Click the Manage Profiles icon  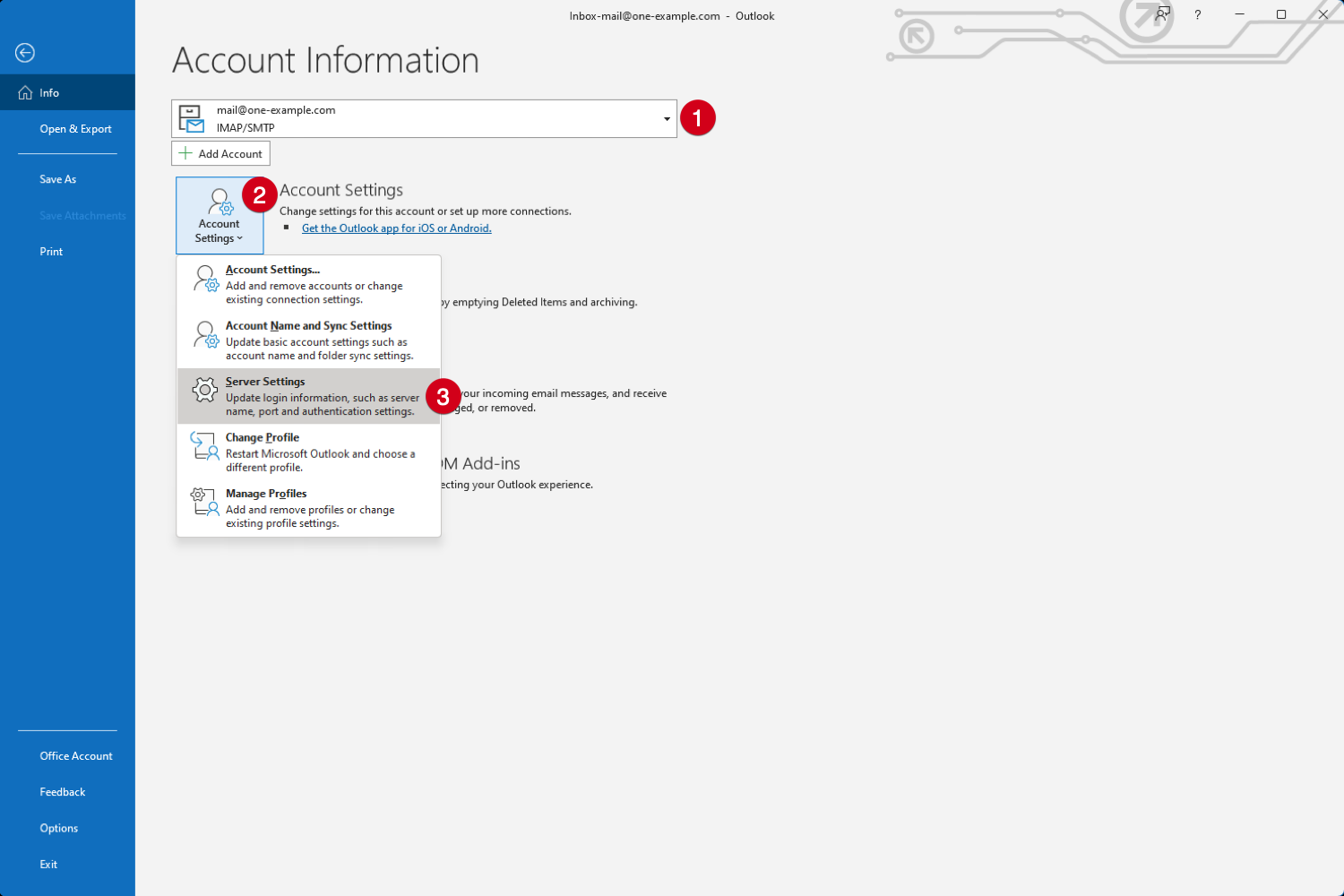pyautogui.click(x=205, y=502)
